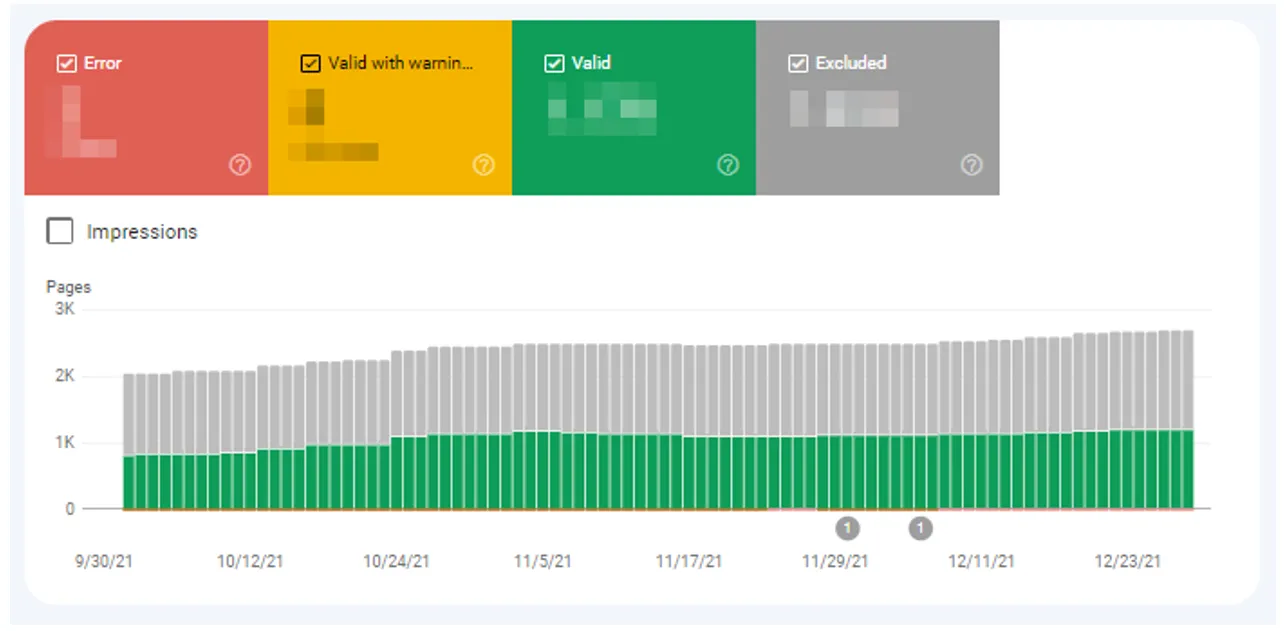Disable the Error status filter checkbox

66,63
